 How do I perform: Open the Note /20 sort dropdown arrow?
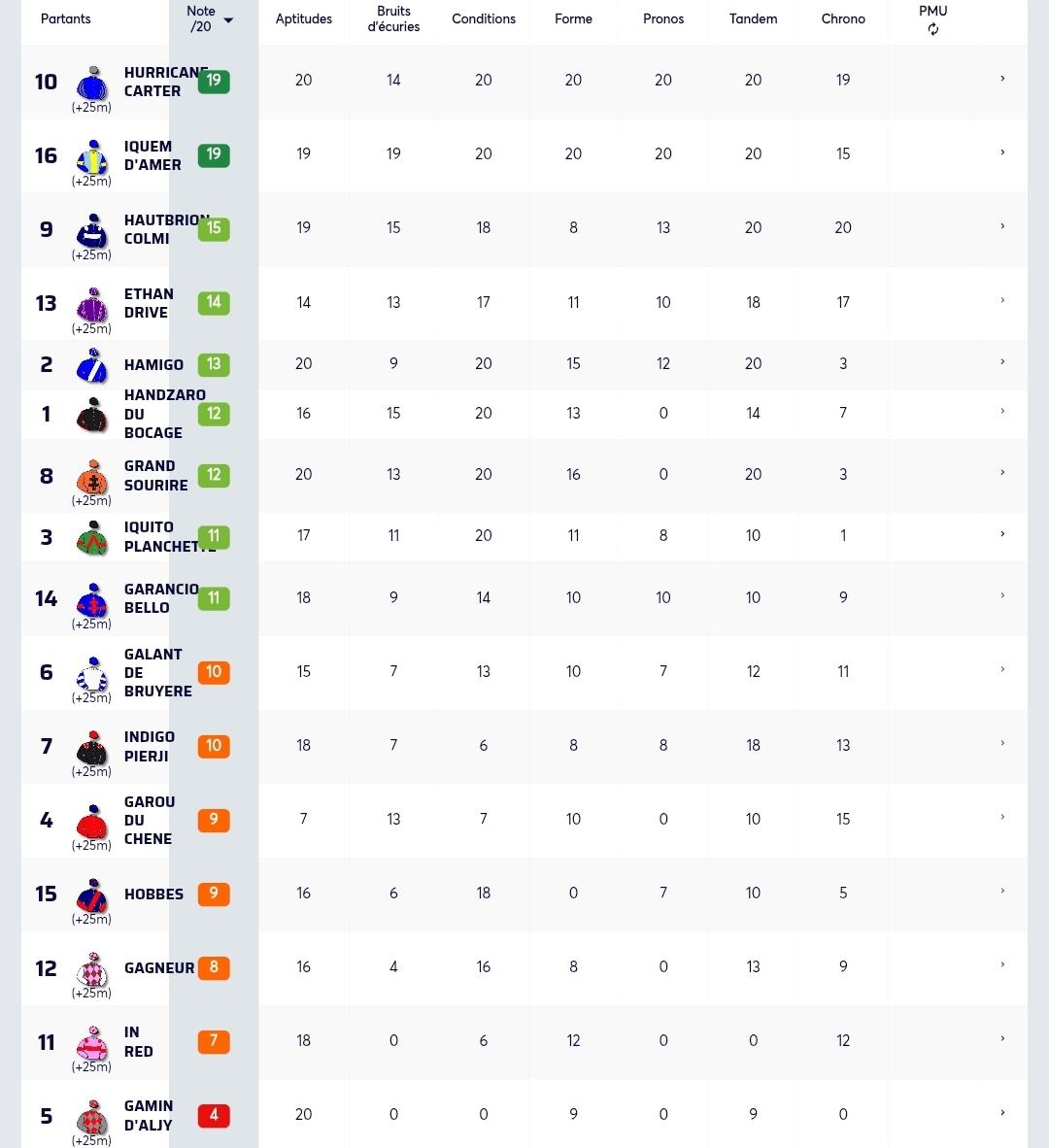[228, 20]
